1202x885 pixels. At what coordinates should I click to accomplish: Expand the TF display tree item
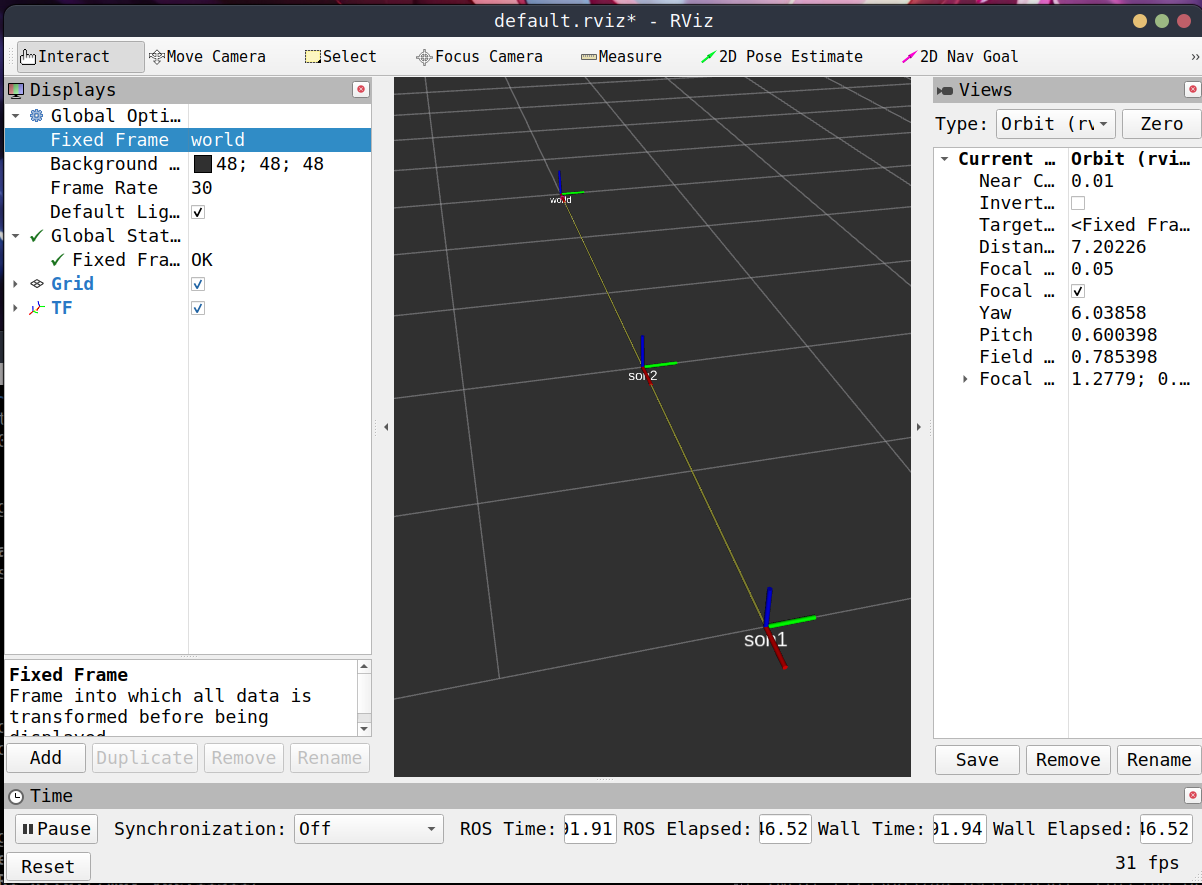point(15,308)
